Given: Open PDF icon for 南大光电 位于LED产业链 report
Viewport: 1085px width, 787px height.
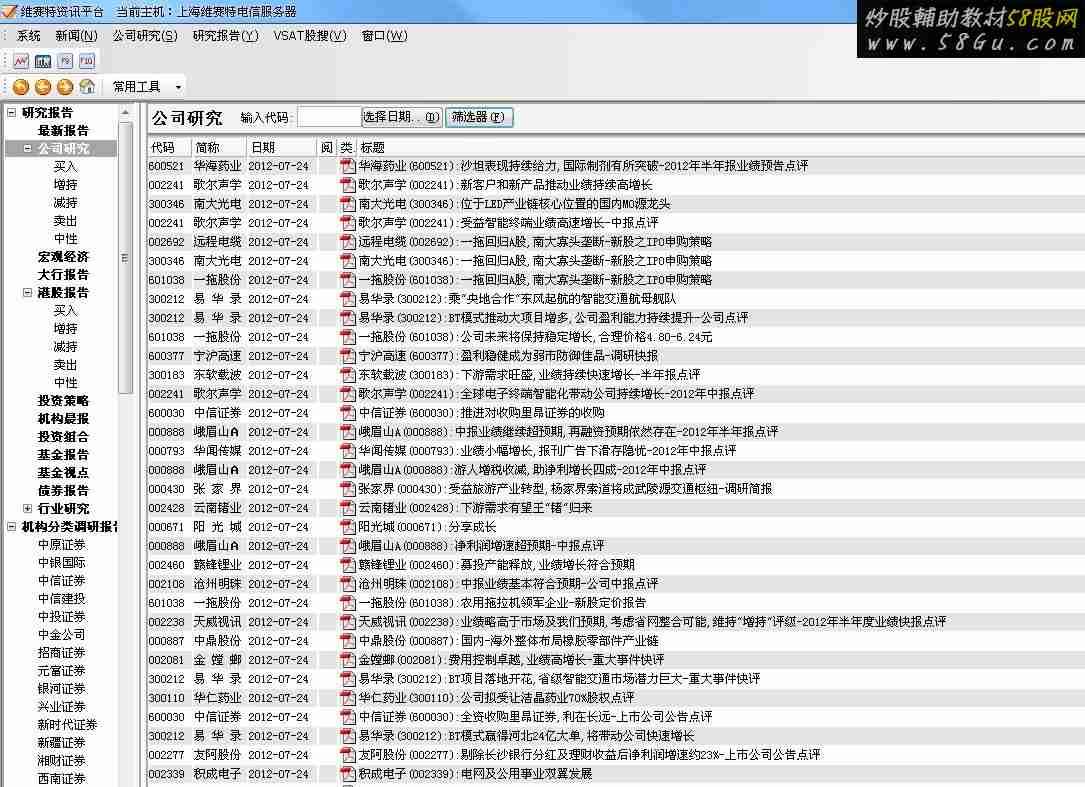Looking at the screenshot, I should [347, 204].
